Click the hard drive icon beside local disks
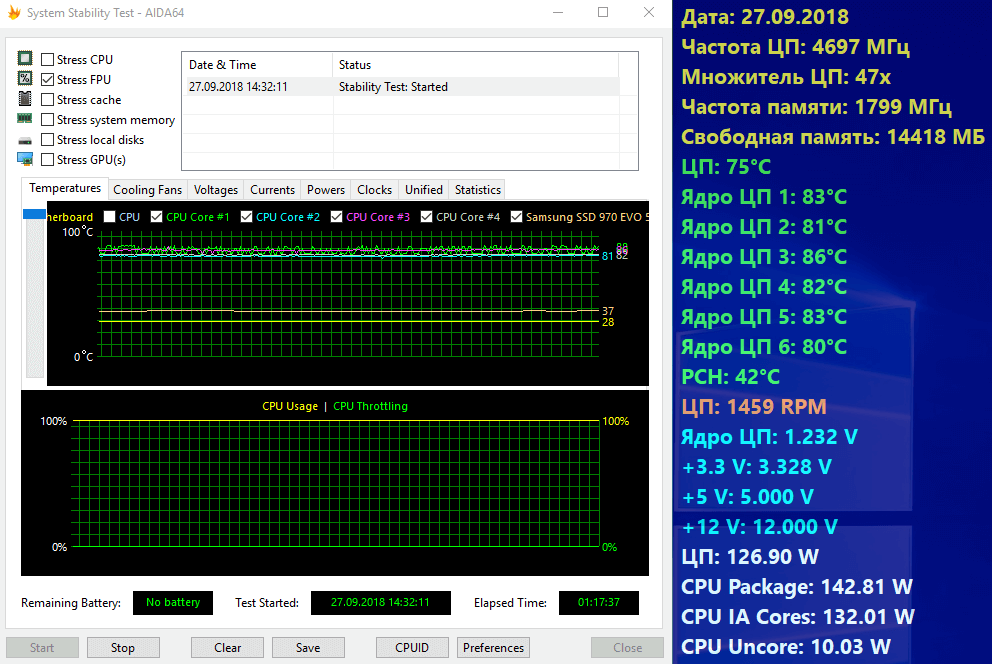Screen dimensions: 992x664 pyautogui.click(x=25, y=140)
